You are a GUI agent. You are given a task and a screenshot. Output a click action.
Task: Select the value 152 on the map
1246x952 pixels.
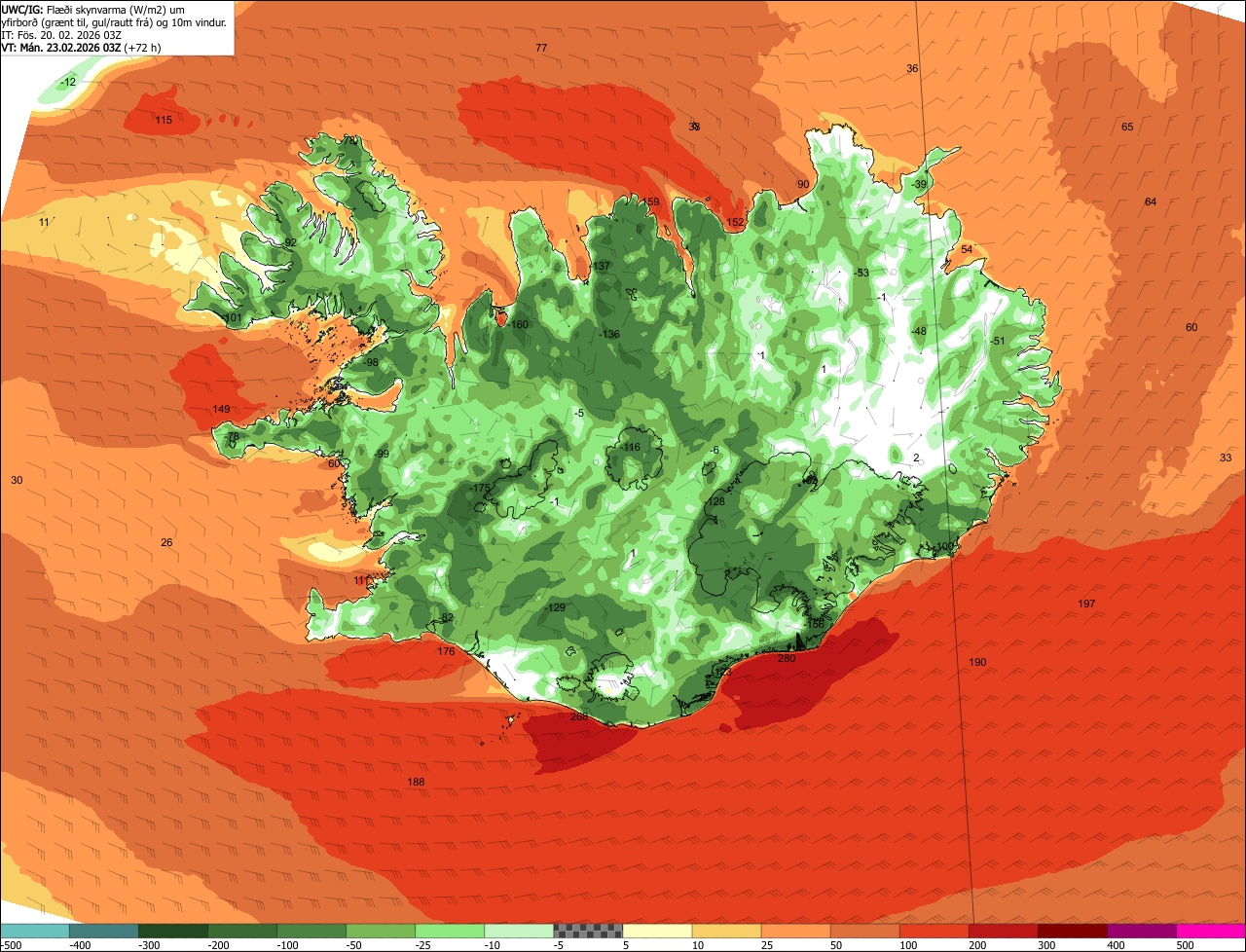coord(735,223)
